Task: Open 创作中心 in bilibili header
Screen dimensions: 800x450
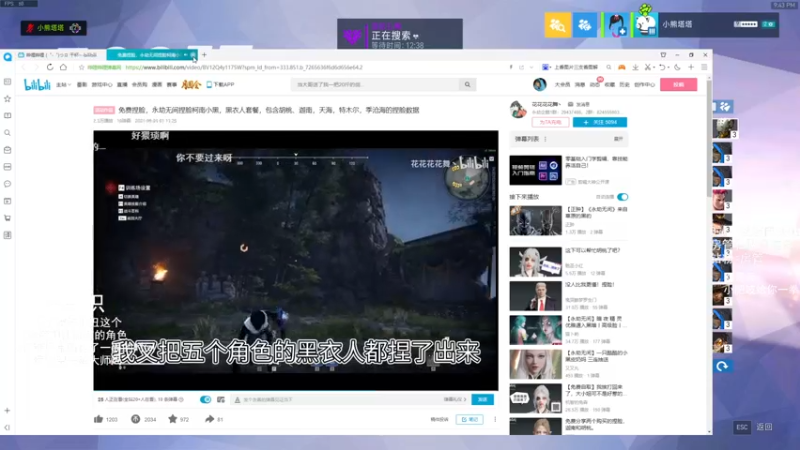Action: point(644,85)
